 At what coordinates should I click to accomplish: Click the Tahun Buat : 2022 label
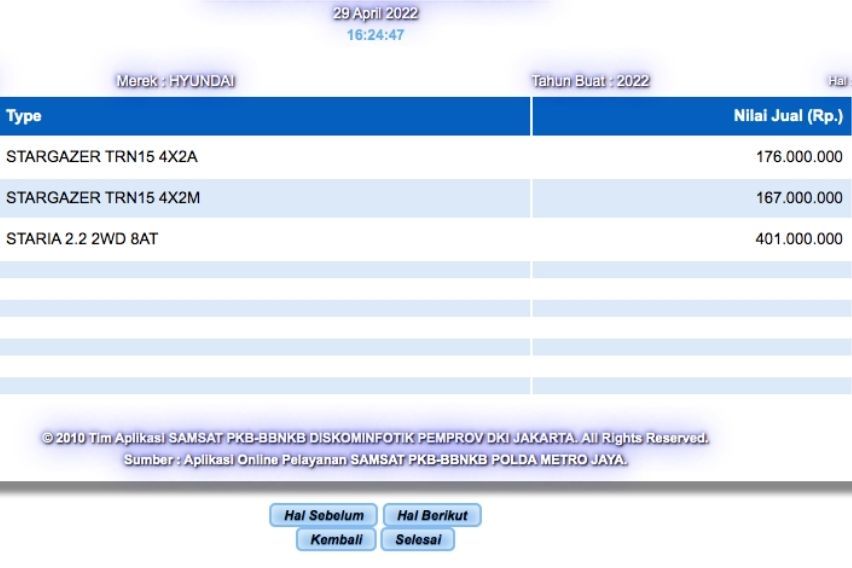[590, 81]
